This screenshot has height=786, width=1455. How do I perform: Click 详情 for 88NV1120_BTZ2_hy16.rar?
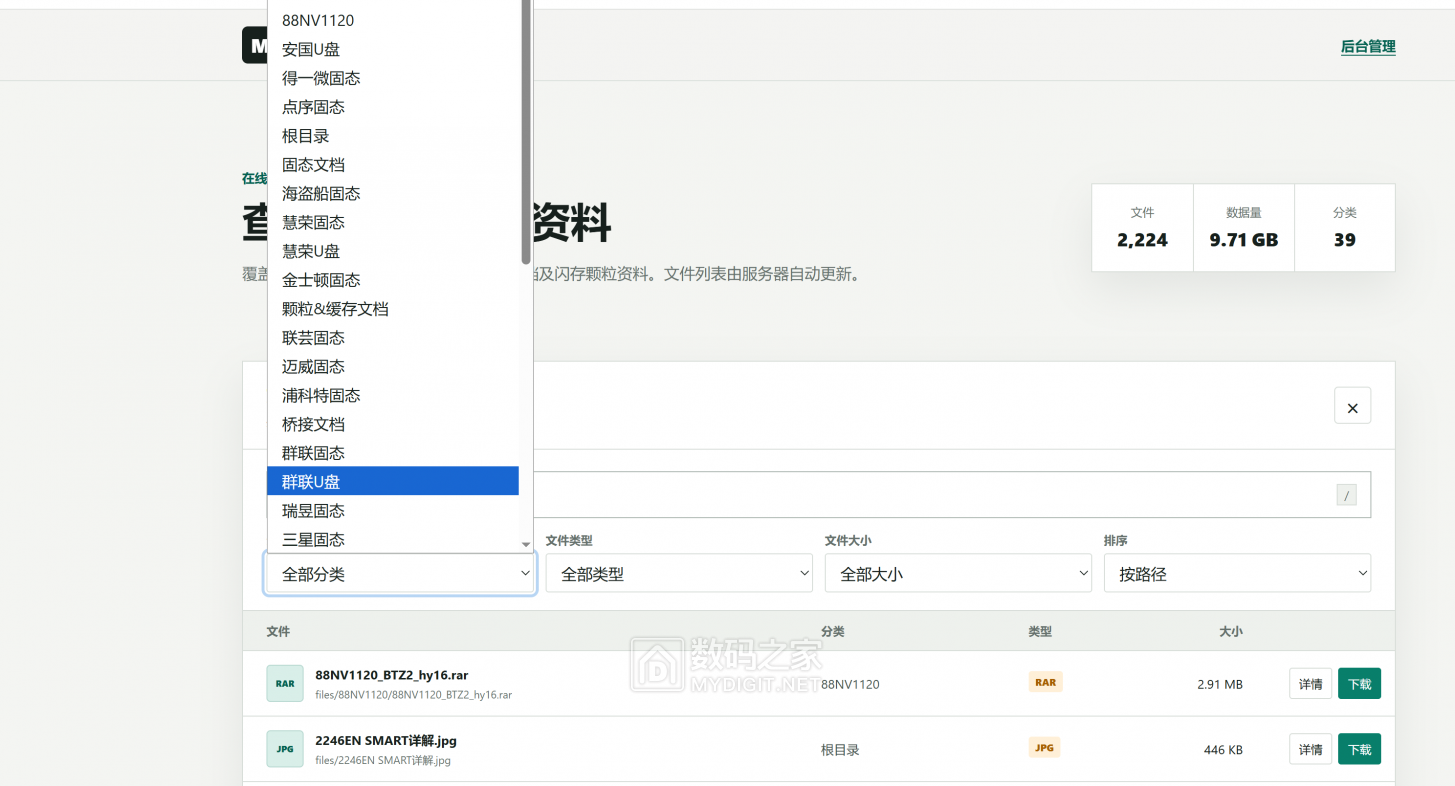[1310, 684]
